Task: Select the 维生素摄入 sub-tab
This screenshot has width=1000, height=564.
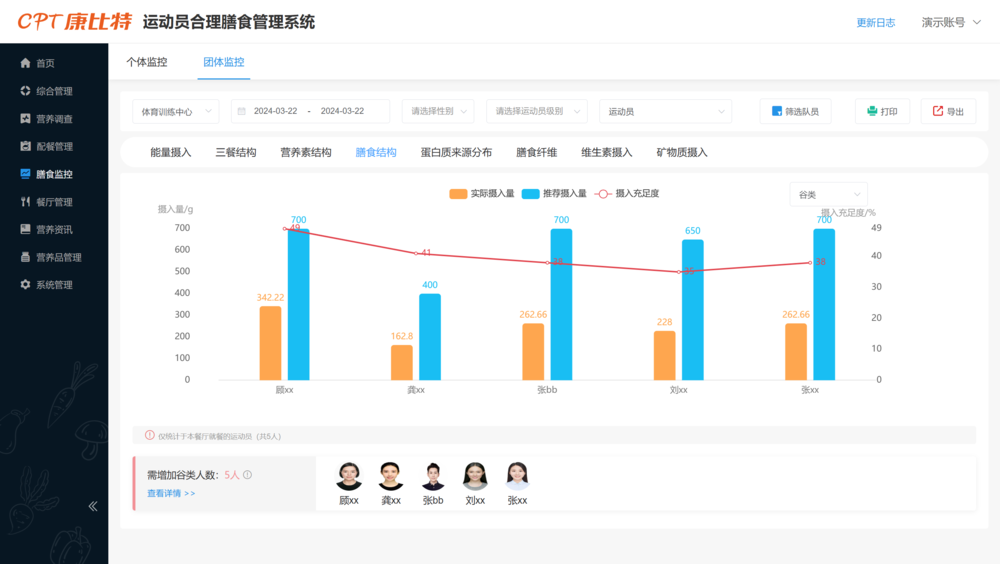Action: [607, 152]
